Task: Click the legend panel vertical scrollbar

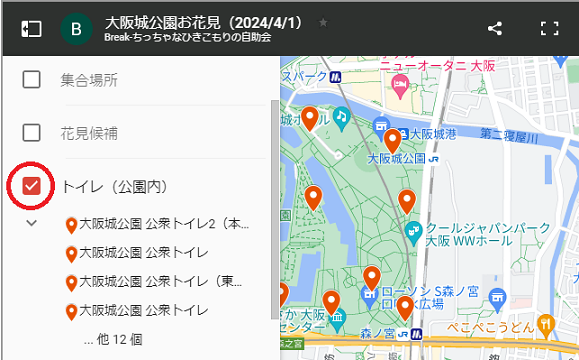Action: [275, 209]
